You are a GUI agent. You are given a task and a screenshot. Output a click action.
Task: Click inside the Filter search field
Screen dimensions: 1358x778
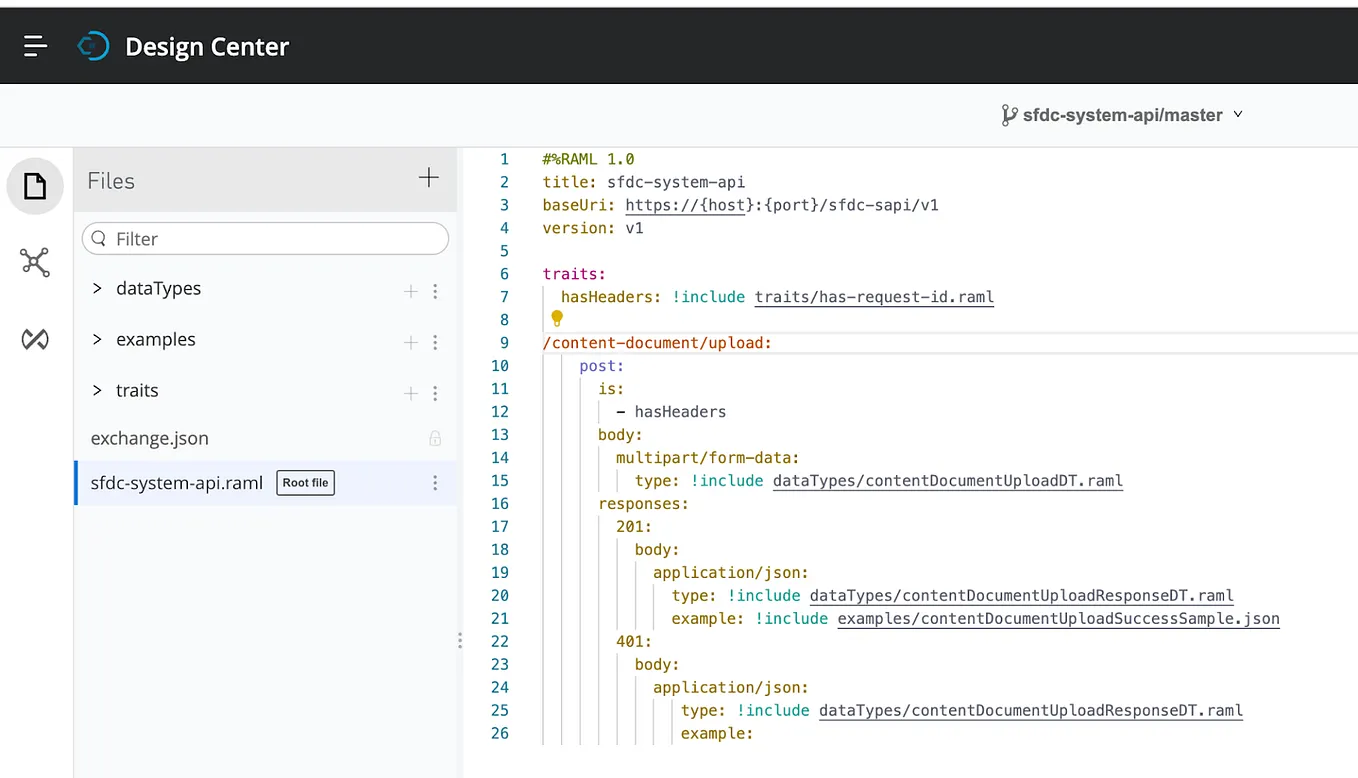point(265,239)
